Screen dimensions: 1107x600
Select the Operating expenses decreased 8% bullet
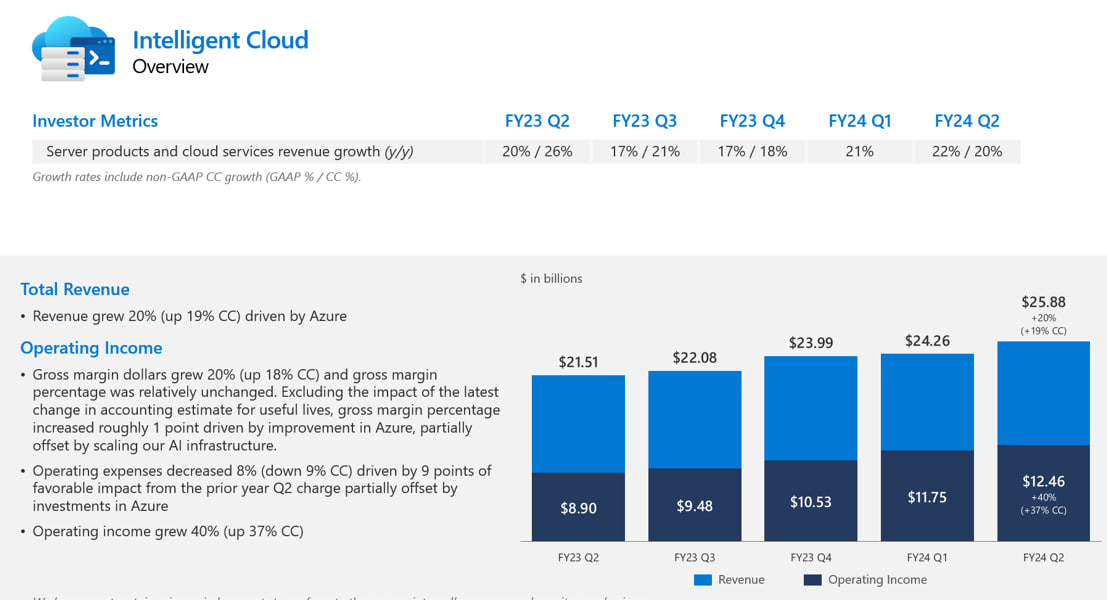[262, 488]
